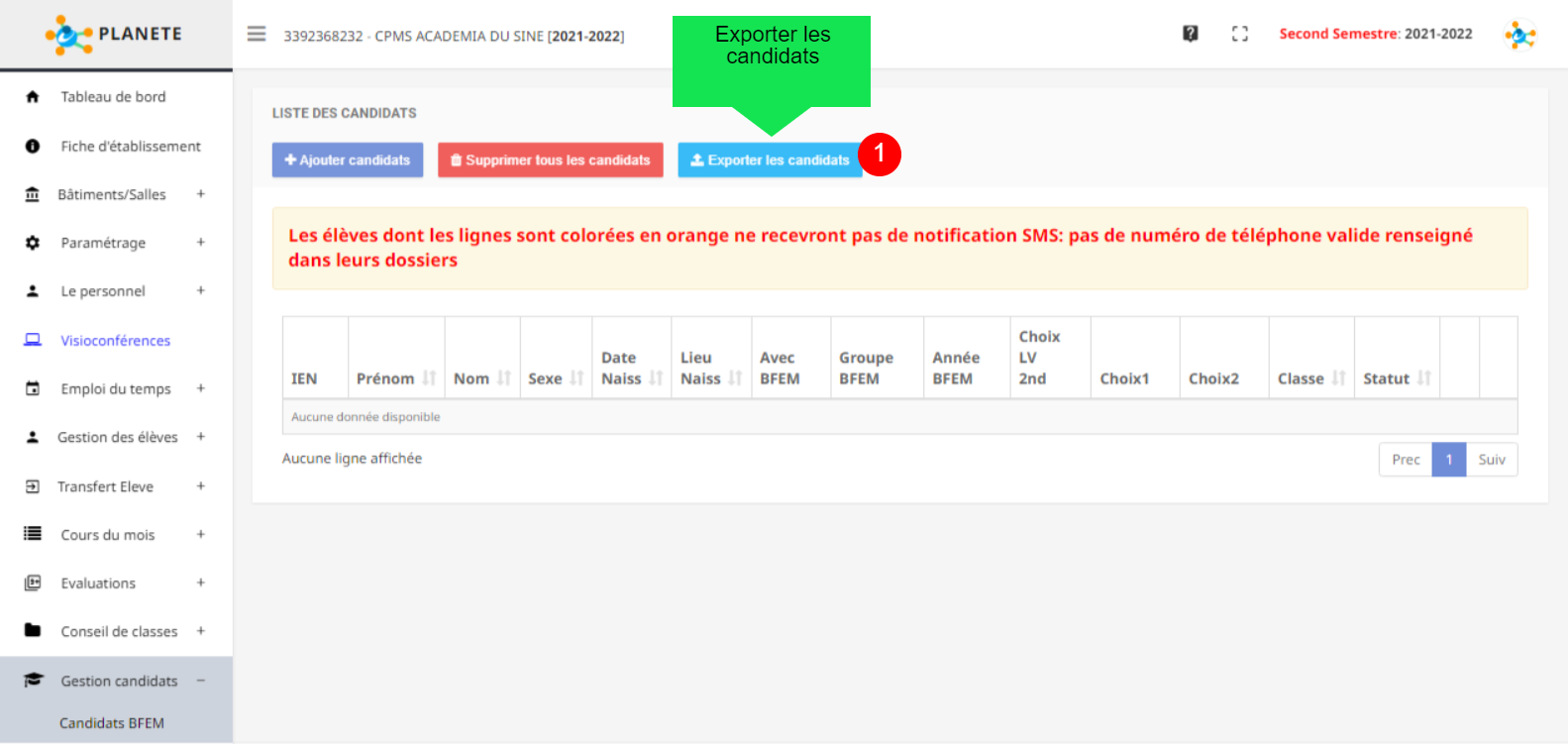Click the Paramétrage gear icon
The height and width of the screenshot is (744, 1568).
[x=33, y=243]
